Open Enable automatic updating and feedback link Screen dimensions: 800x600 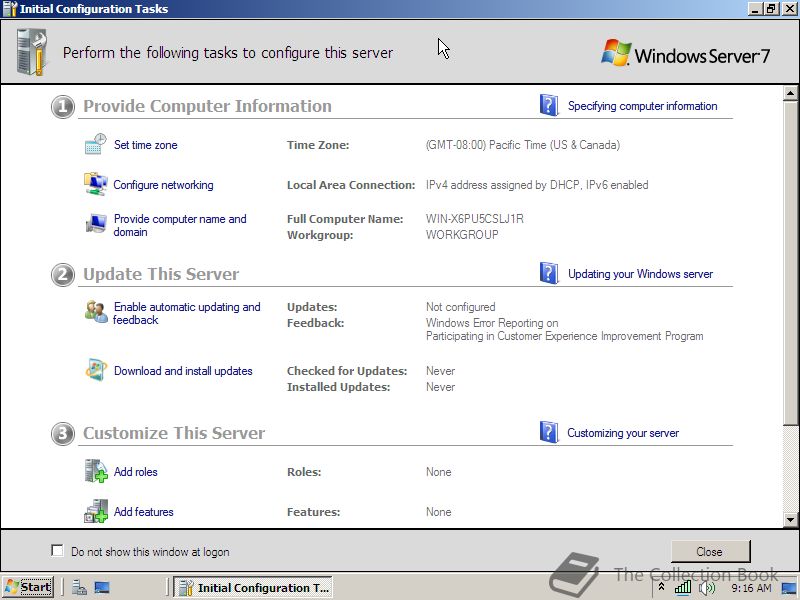coord(187,313)
